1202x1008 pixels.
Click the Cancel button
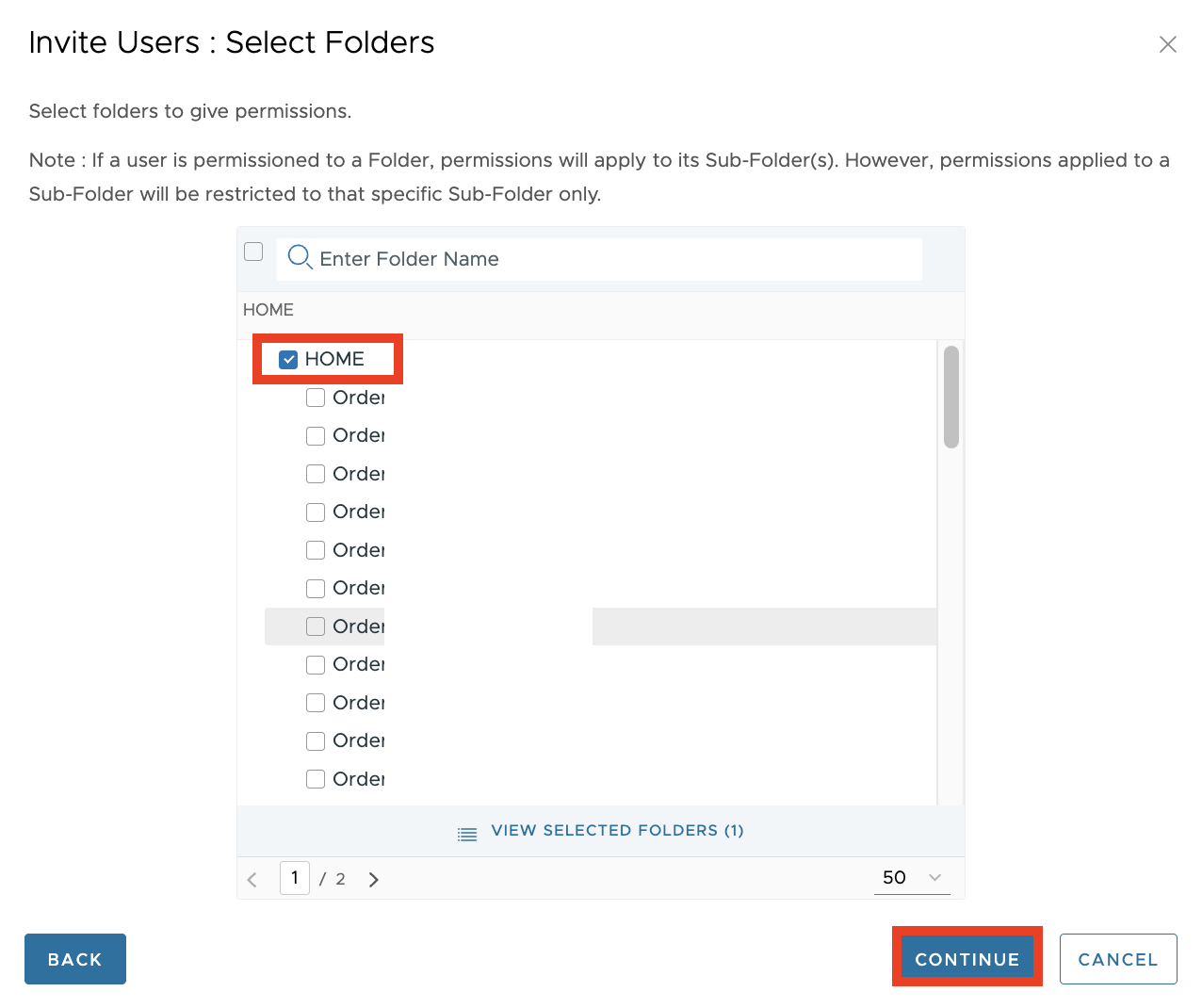point(1117,959)
